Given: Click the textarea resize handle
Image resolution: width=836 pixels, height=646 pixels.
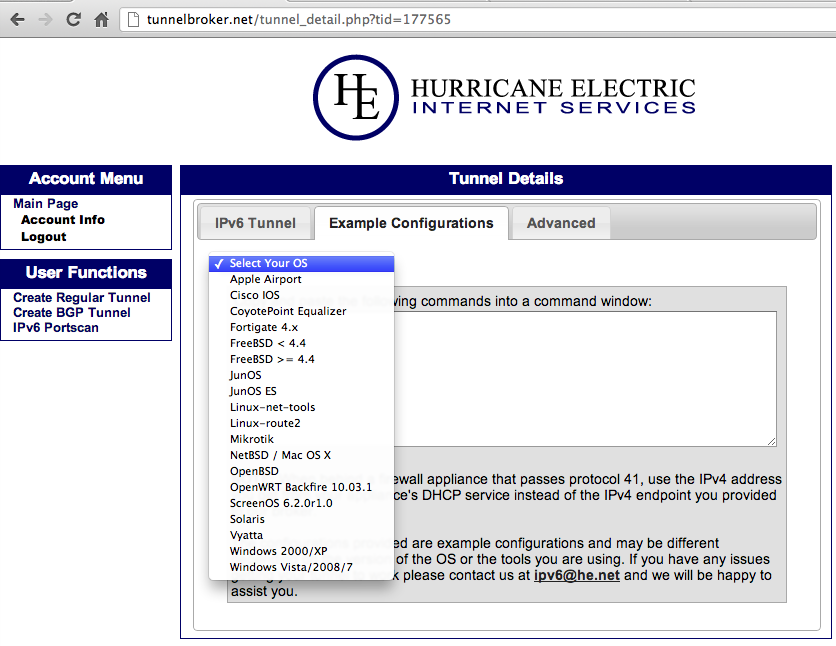Looking at the screenshot, I should point(771,441).
